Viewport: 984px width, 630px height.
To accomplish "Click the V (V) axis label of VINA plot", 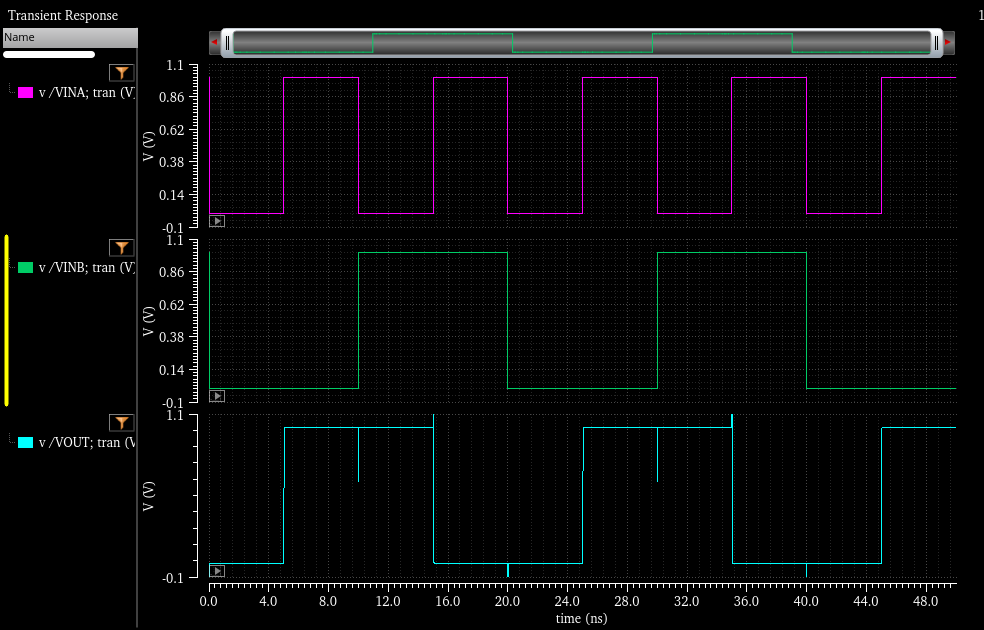I will [x=148, y=146].
